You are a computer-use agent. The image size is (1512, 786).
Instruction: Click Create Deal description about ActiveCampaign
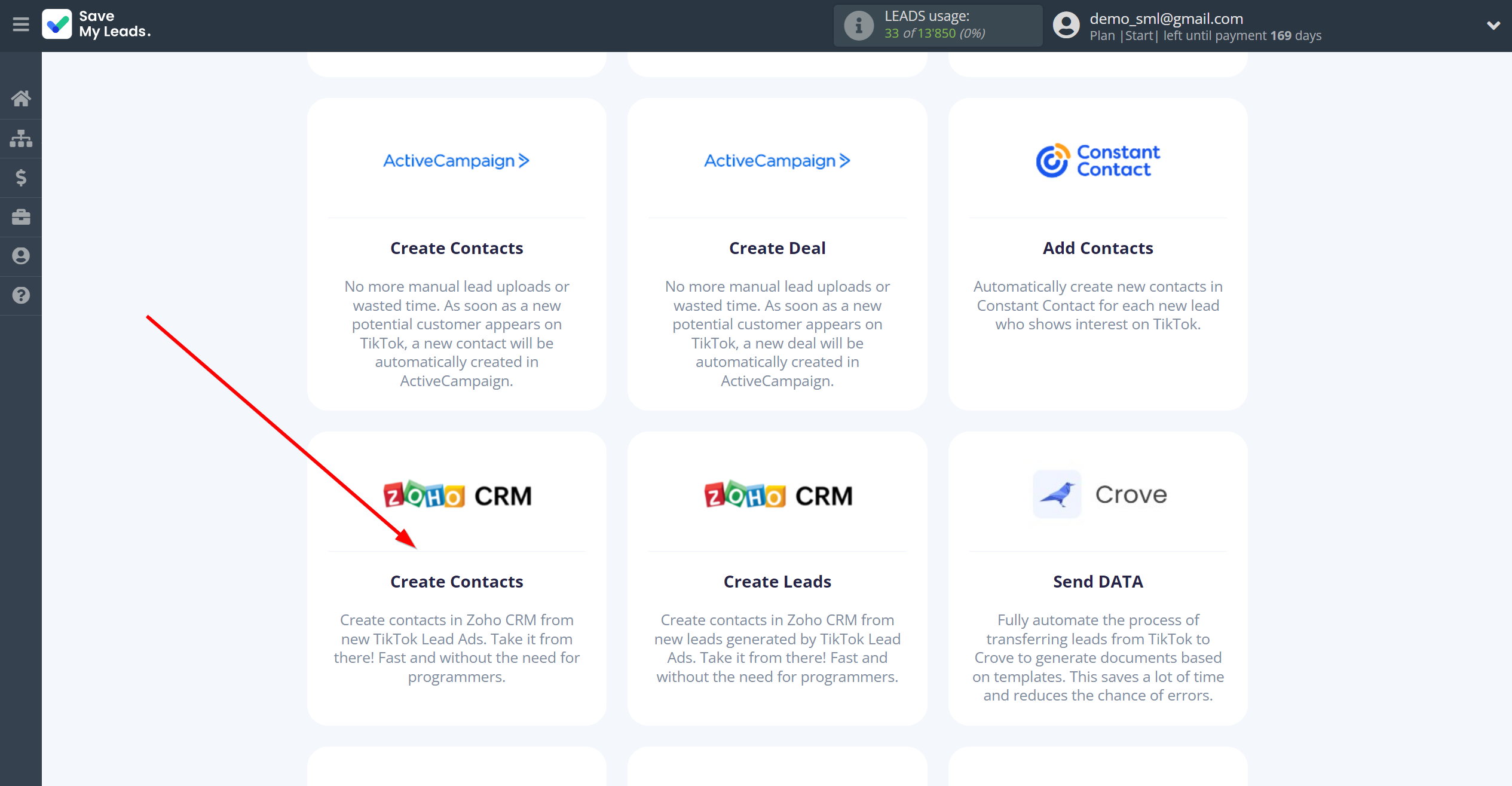coord(777,334)
